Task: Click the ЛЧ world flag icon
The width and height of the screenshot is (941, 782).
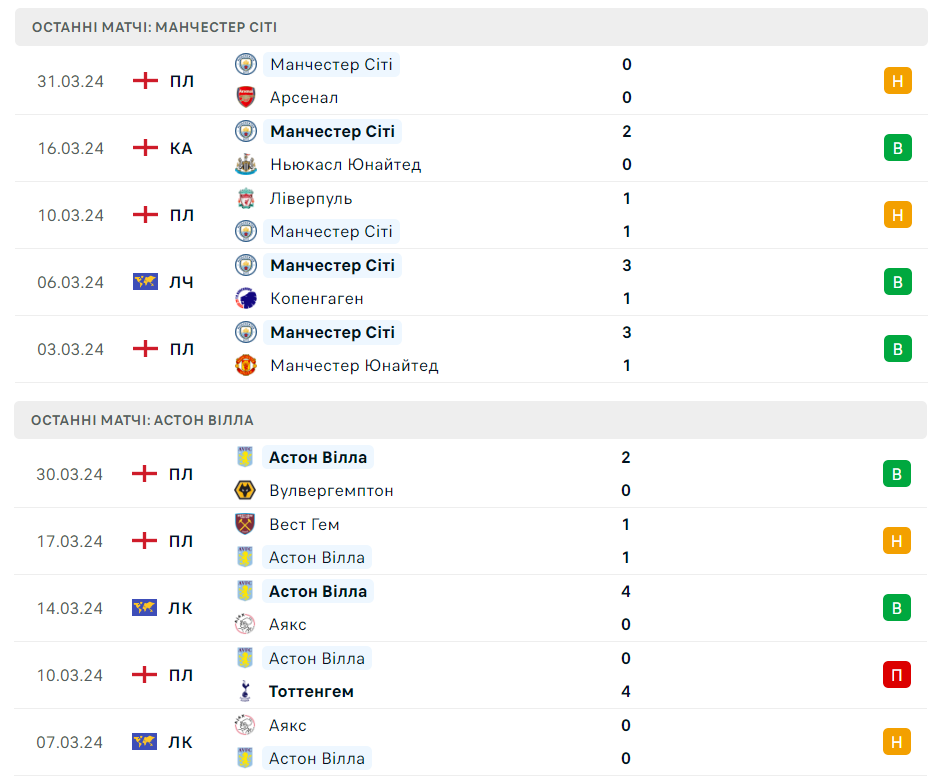Action: 145,282
